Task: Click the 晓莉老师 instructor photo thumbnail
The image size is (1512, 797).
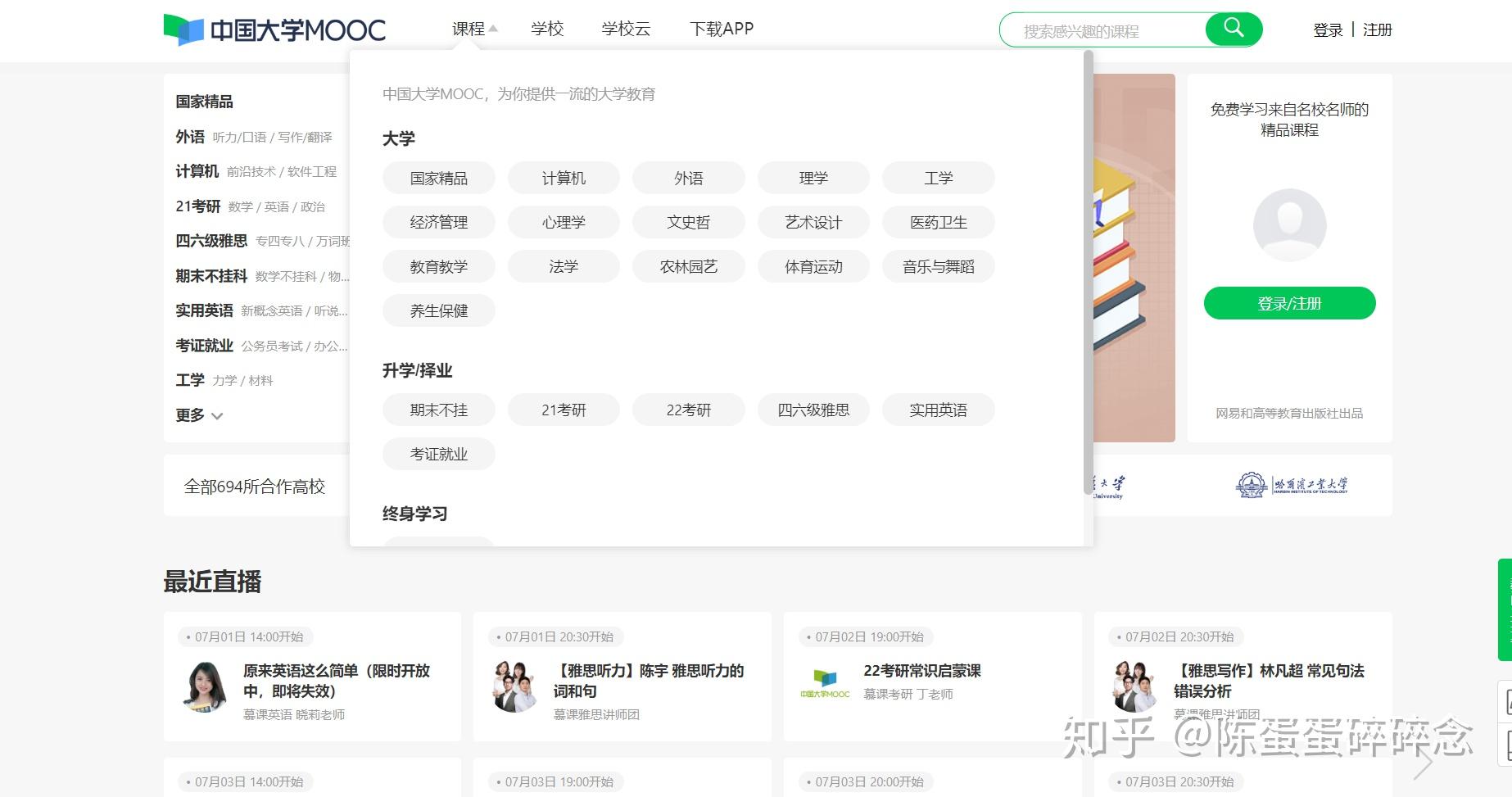Action: (203, 688)
